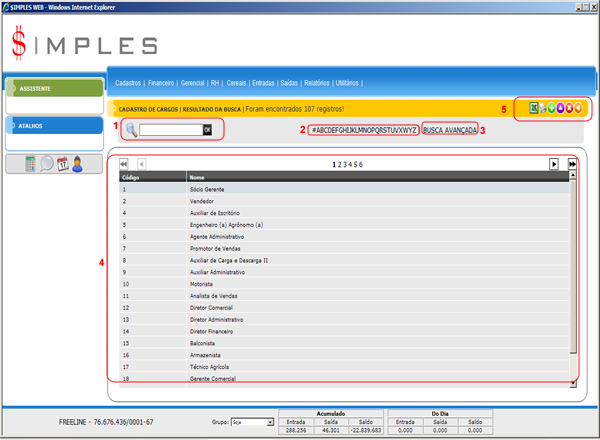Go to the next results page arrow
This screenshot has height=440, width=600.
click(553, 163)
